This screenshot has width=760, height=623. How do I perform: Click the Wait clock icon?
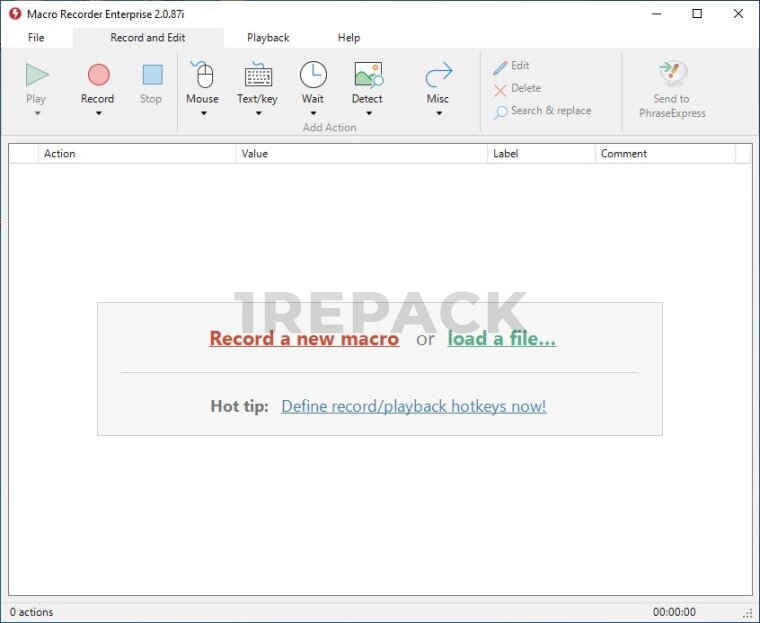pyautogui.click(x=313, y=75)
